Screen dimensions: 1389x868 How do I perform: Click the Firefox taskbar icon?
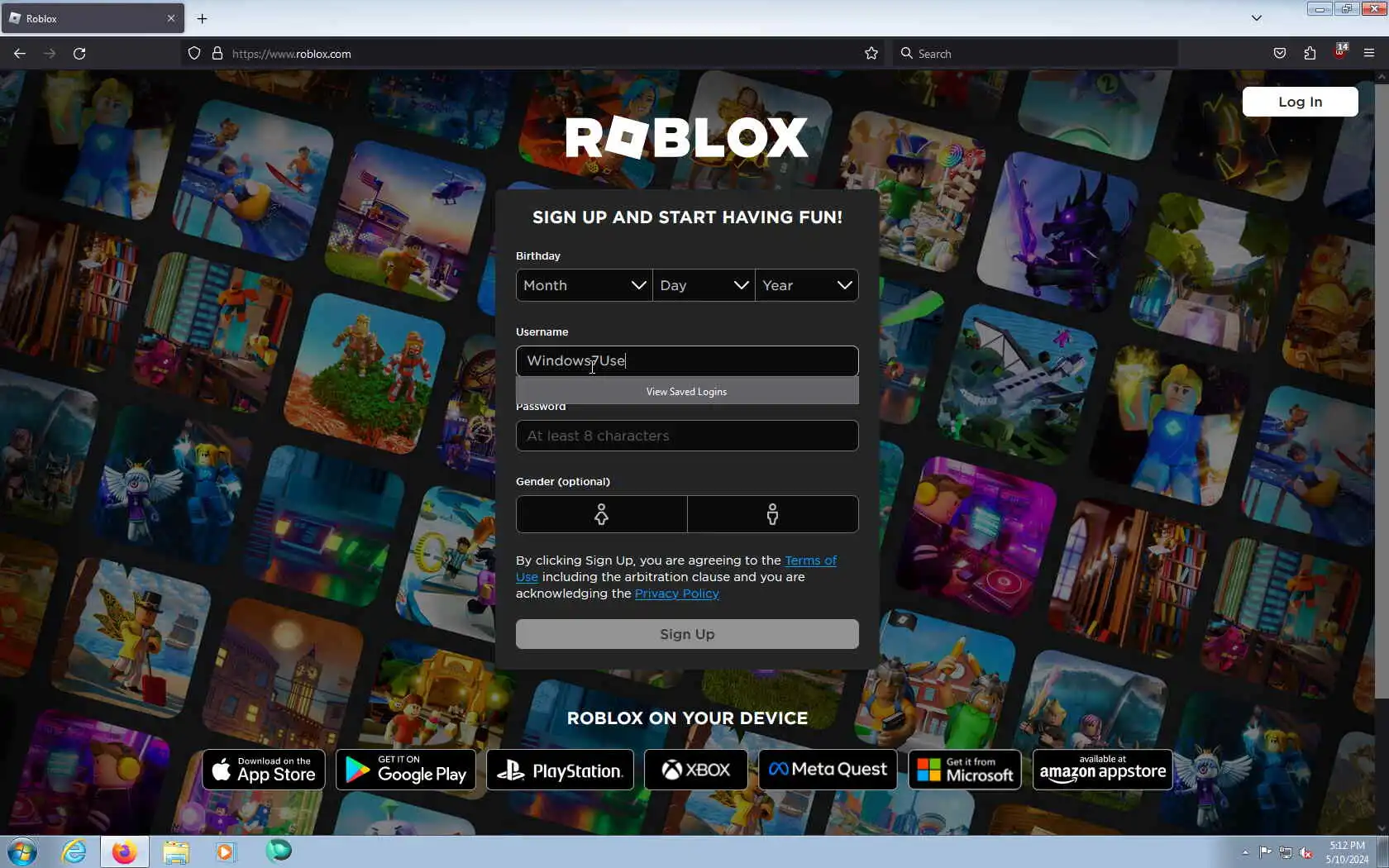point(125,851)
